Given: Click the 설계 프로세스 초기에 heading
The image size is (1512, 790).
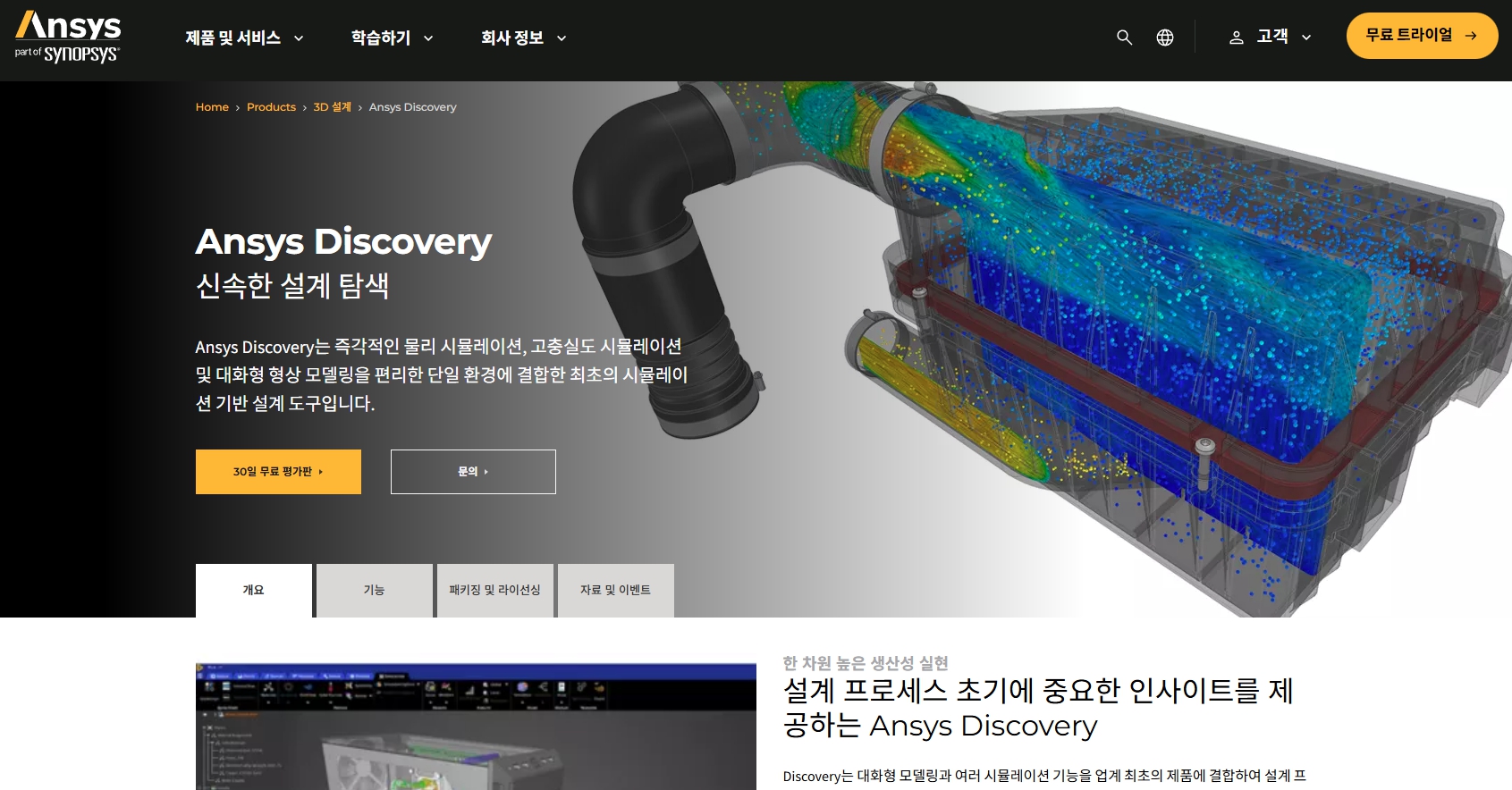Looking at the screenshot, I should click(1038, 708).
